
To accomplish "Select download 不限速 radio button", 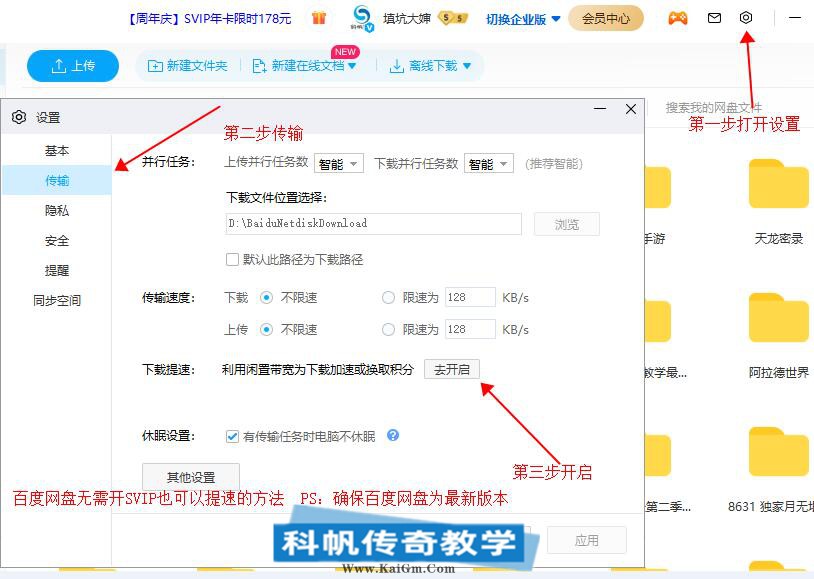I will point(266,298).
